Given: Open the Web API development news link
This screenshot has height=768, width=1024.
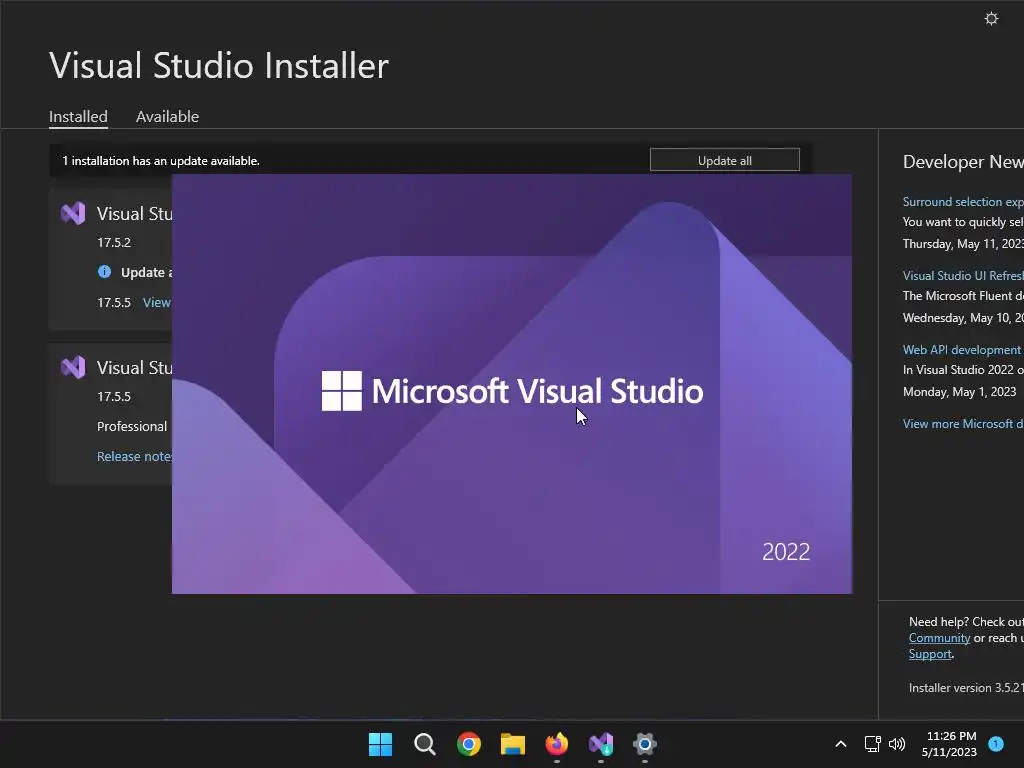Looking at the screenshot, I should pyautogui.click(x=961, y=350).
